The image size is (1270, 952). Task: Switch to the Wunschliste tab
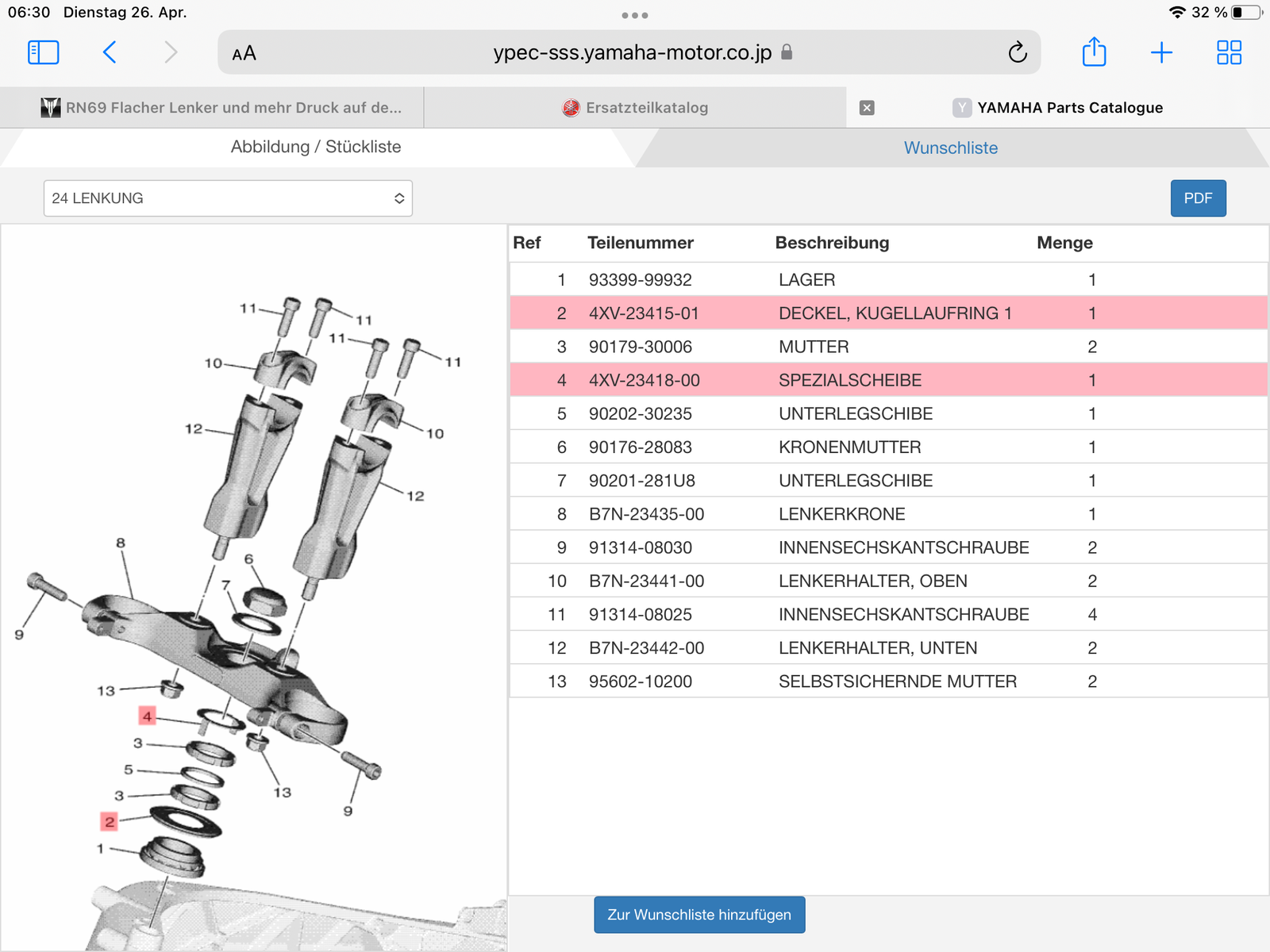950,148
